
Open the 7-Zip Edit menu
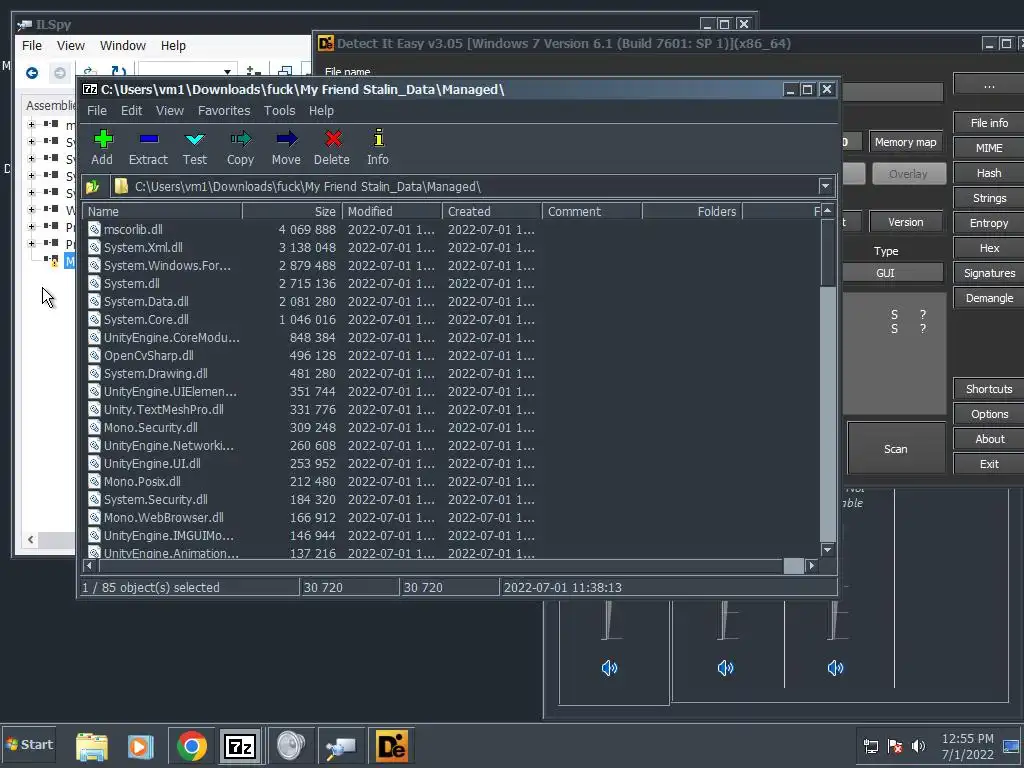pos(131,110)
